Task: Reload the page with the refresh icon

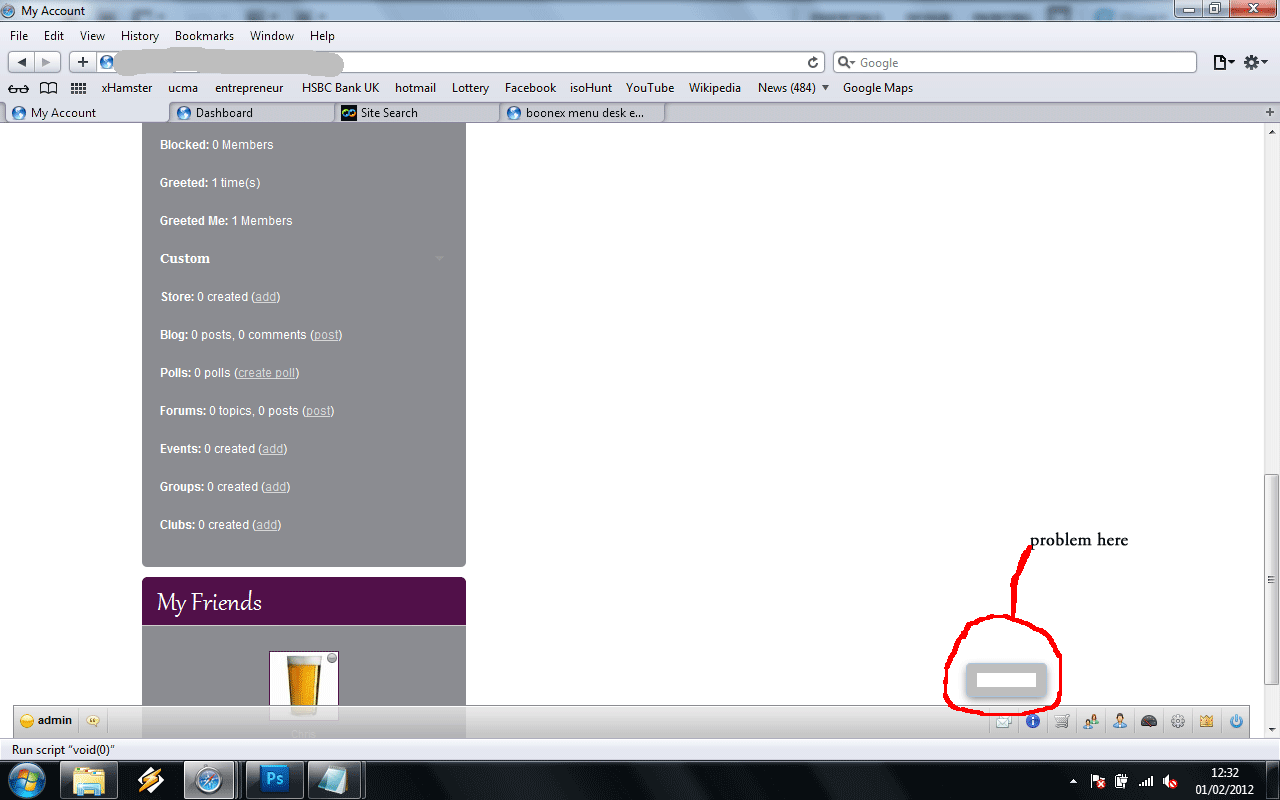Action: coord(814,62)
